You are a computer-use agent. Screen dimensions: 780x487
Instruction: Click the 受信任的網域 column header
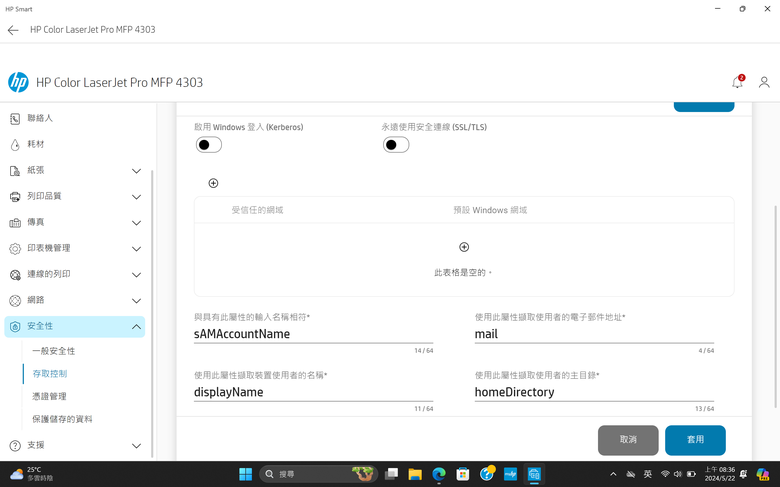[x=257, y=210]
